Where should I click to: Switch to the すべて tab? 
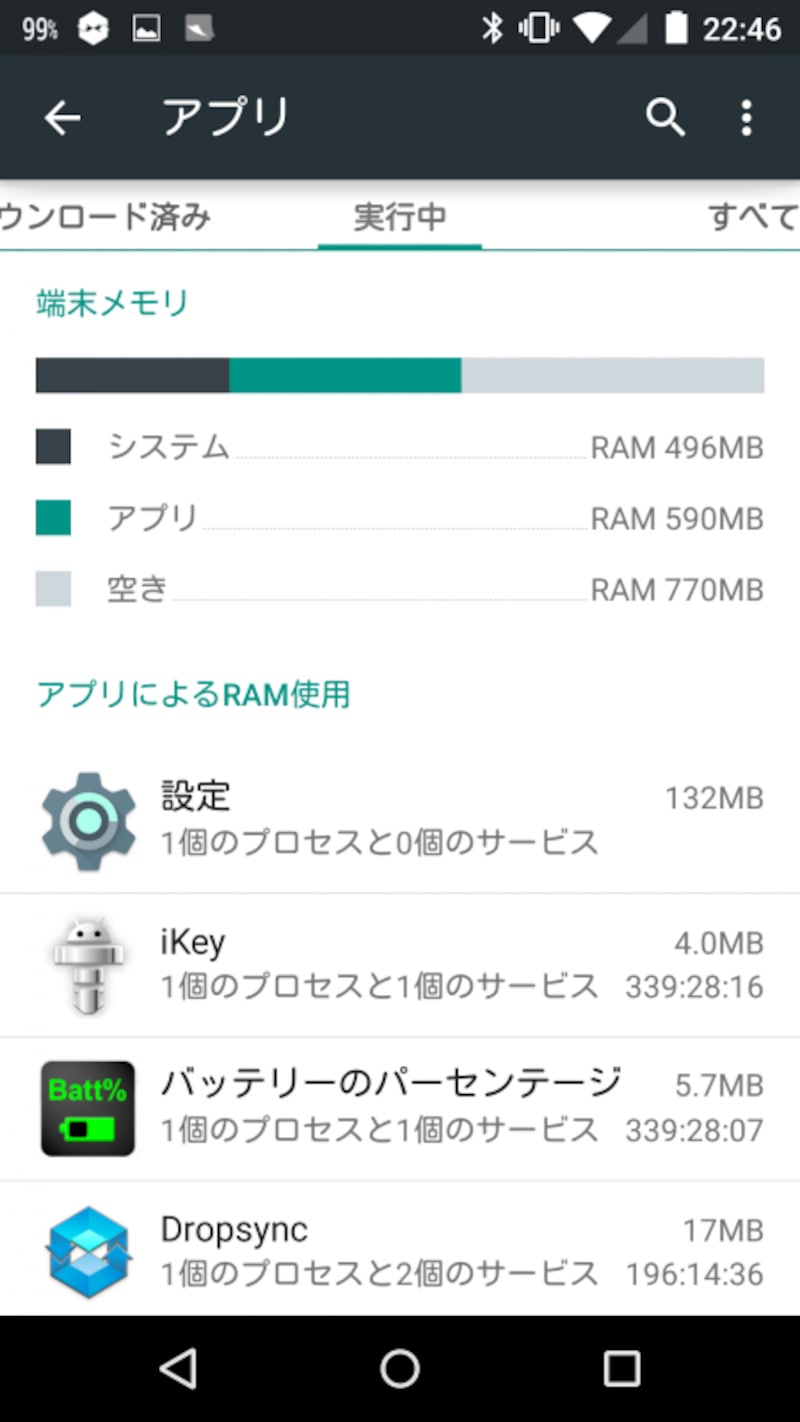[752, 216]
